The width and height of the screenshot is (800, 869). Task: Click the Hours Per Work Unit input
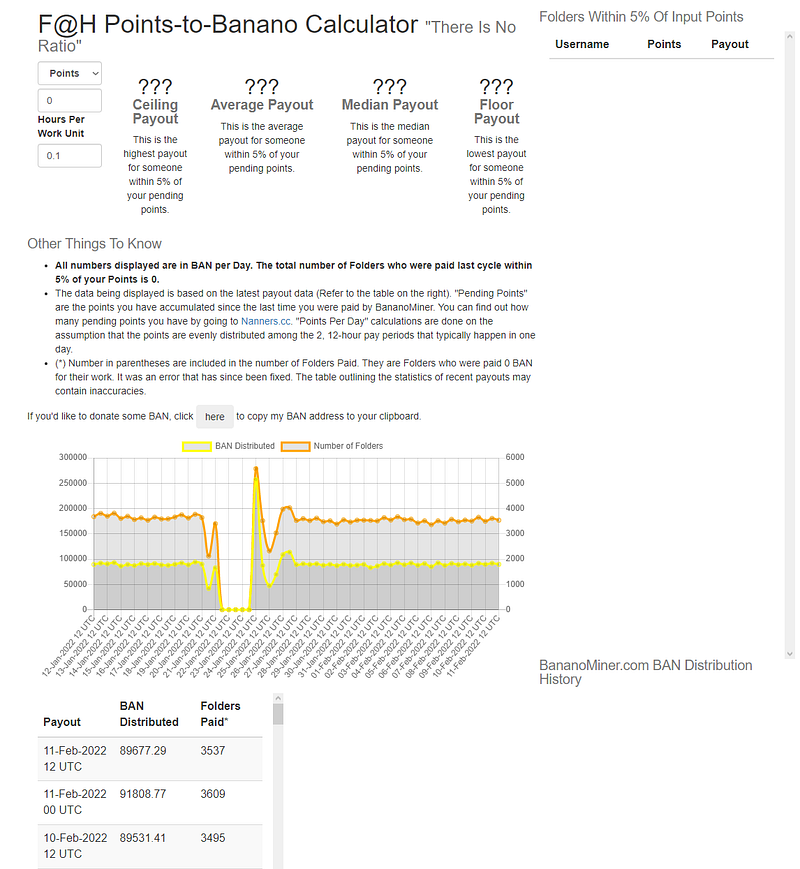click(70, 156)
